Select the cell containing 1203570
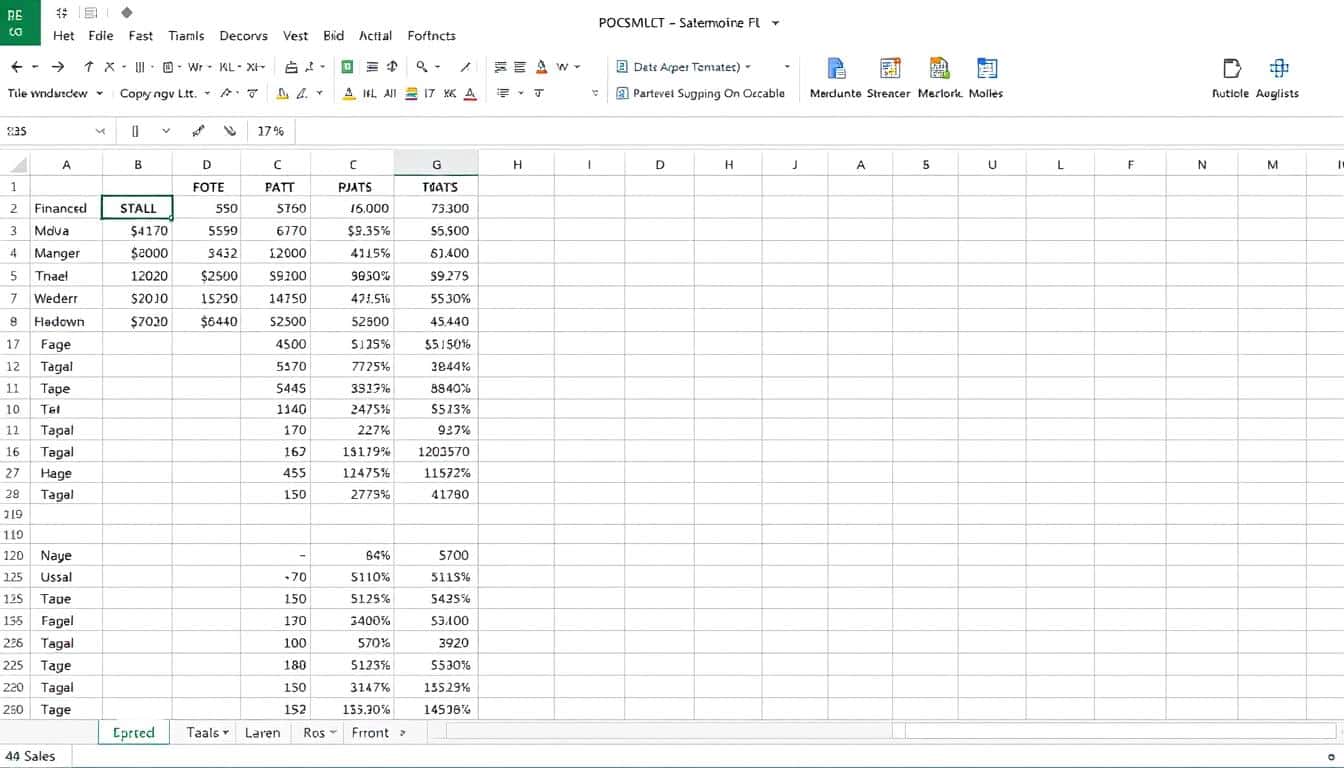Viewport: 1344px width, 768px height. point(436,451)
